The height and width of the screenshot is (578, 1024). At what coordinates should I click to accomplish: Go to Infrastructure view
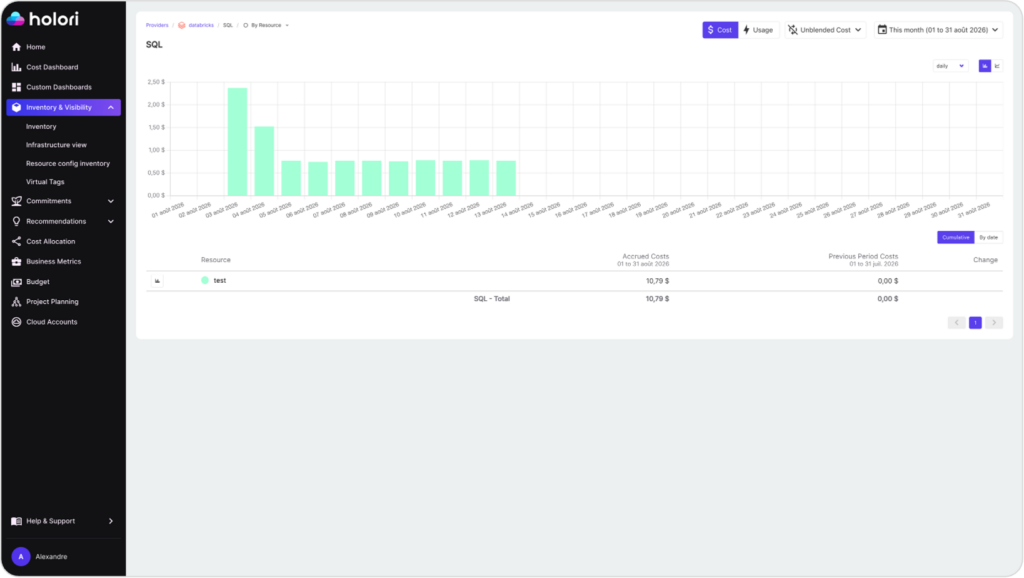tap(56, 145)
